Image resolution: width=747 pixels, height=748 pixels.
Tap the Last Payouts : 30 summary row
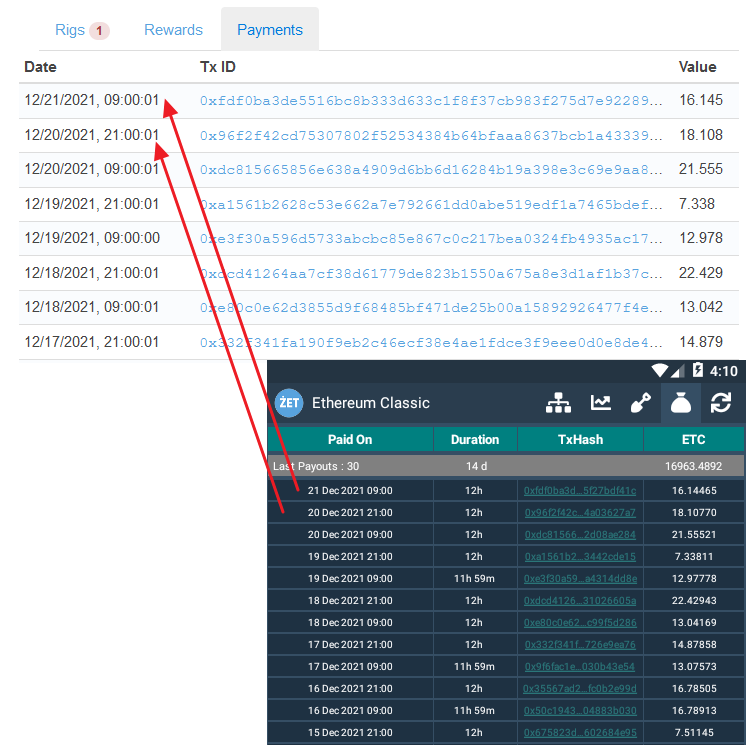tap(506, 466)
